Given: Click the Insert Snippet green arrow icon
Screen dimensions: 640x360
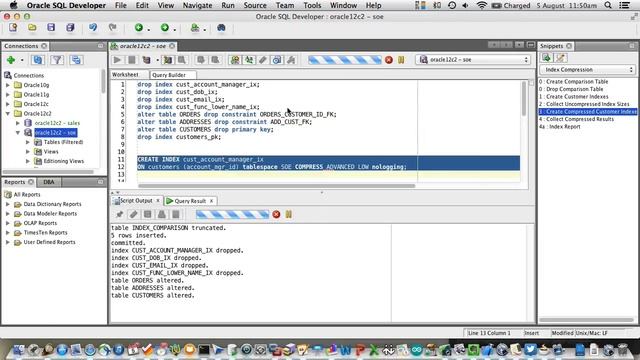Looking at the screenshot, I should pos(547,58).
